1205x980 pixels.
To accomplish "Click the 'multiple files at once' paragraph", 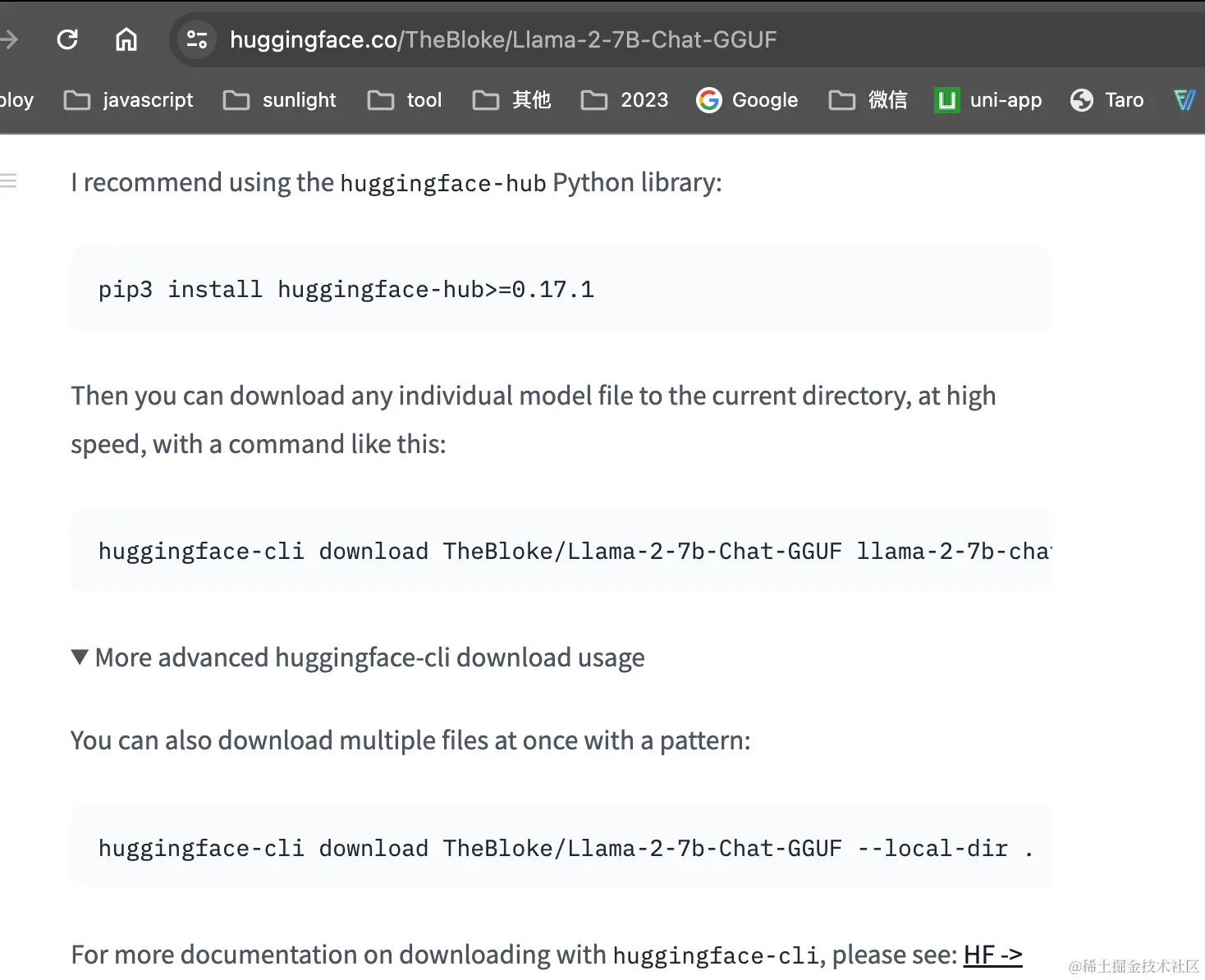I will tap(410, 740).
